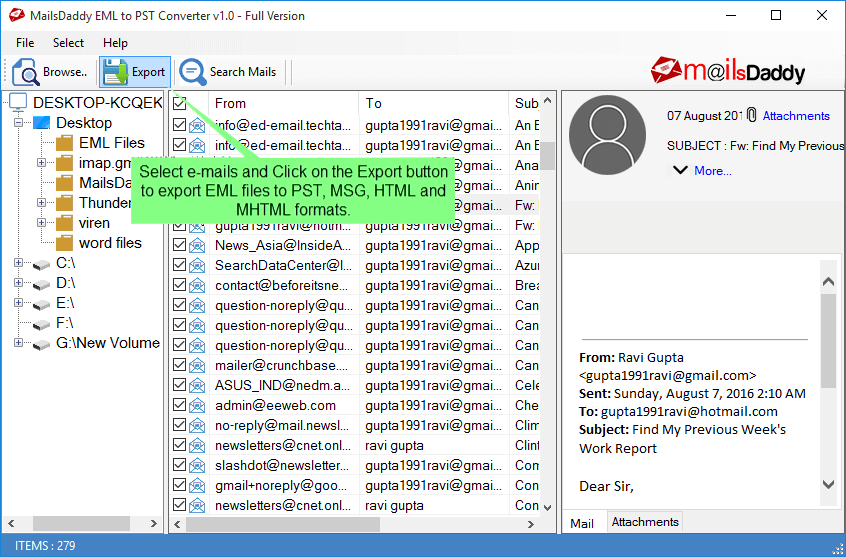Click the Export floppy disk icon

tap(115, 72)
